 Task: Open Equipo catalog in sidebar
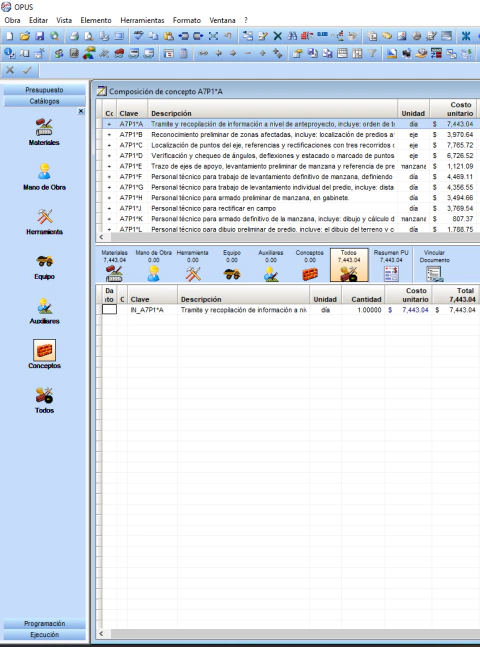[x=44, y=266]
